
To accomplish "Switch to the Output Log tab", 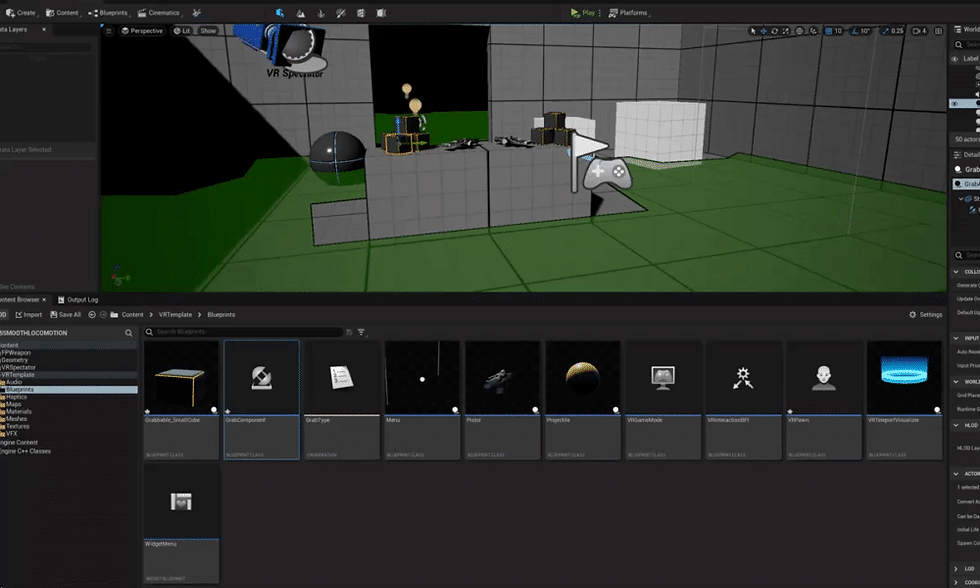I will [78, 299].
